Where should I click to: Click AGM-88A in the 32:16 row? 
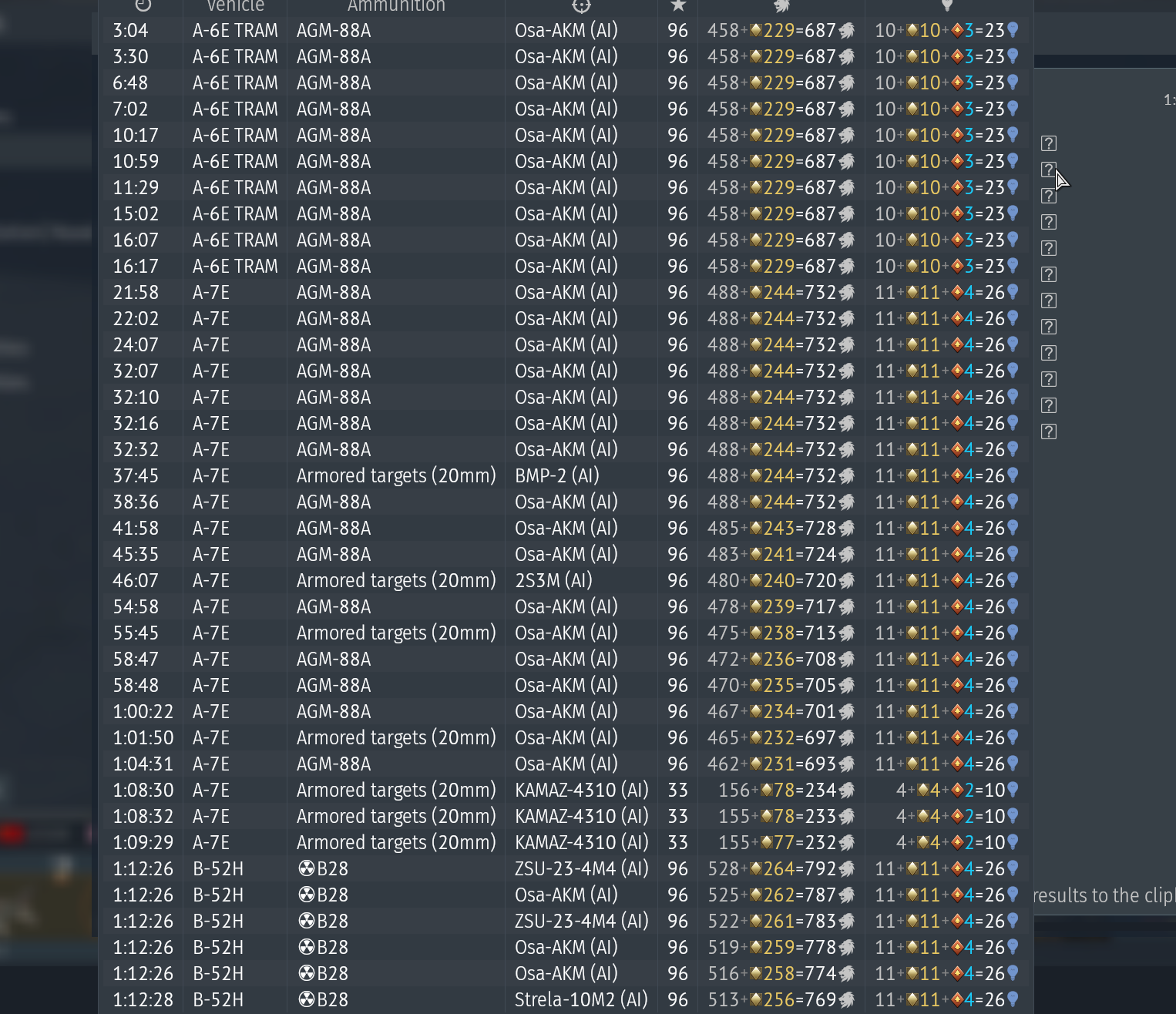click(x=334, y=424)
